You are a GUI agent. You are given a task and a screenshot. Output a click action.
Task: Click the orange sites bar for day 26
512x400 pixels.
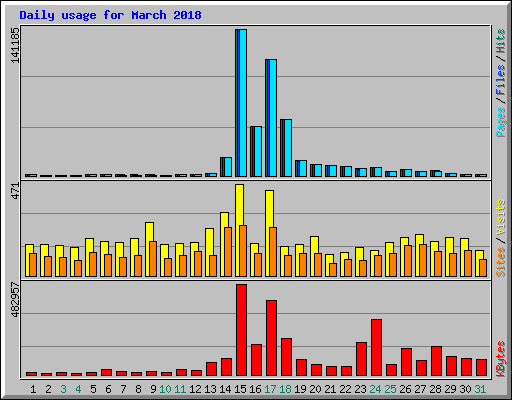tap(408, 261)
